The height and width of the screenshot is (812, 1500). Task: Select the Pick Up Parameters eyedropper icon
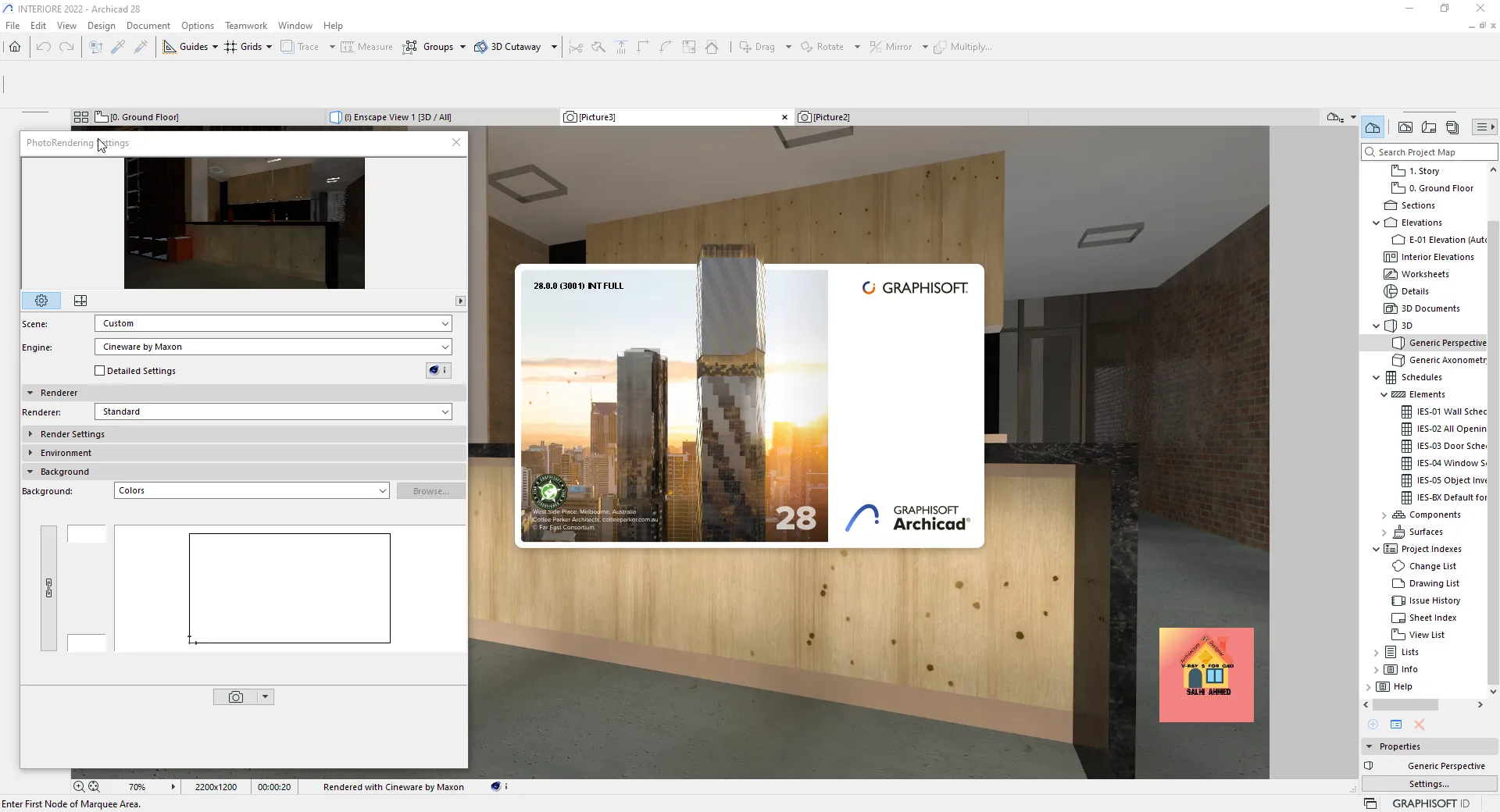pos(118,47)
